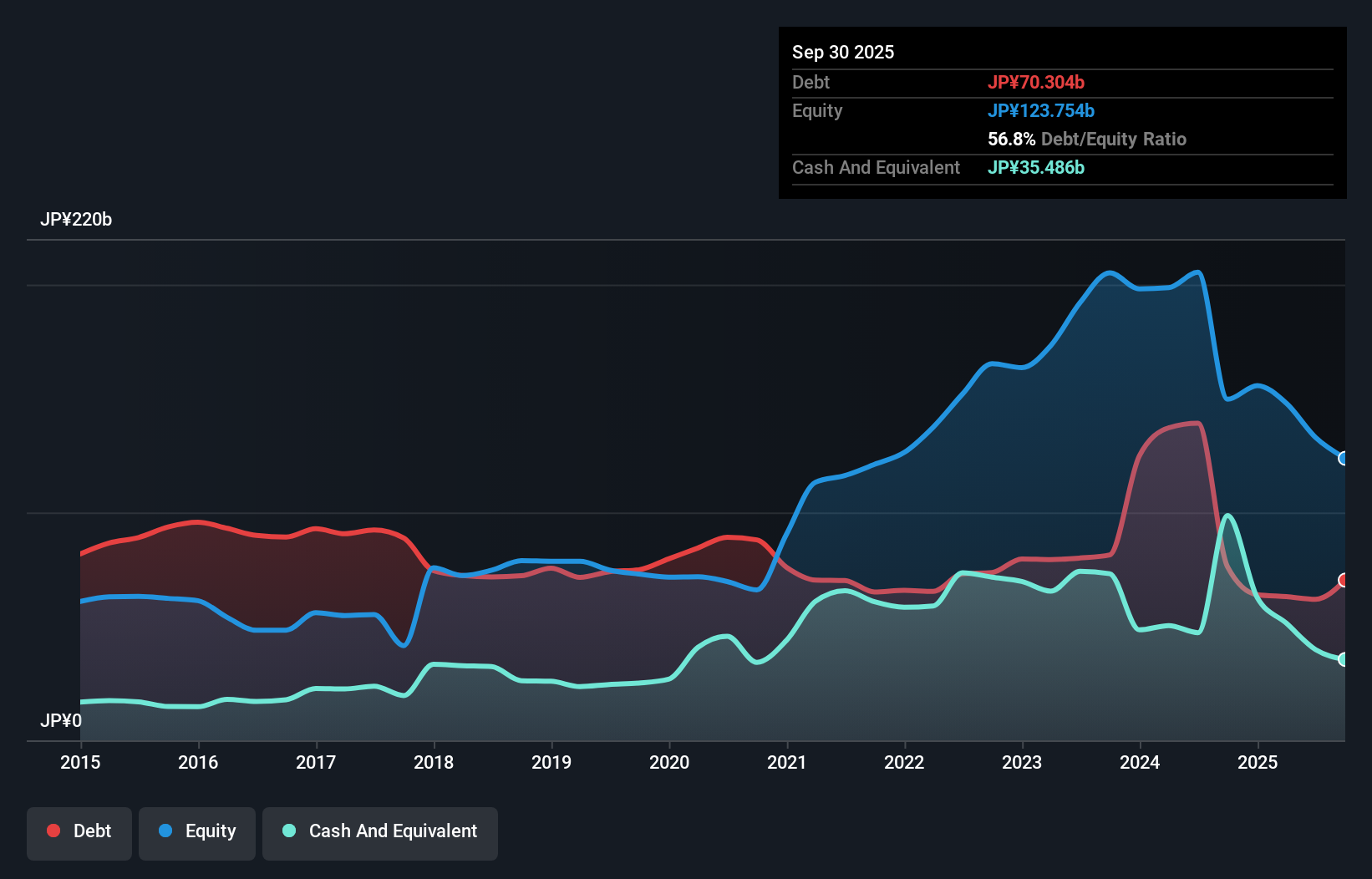The height and width of the screenshot is (879, 1372).
Task: Click the 2020 x-axis label
Action: click(x=669, y=762)
